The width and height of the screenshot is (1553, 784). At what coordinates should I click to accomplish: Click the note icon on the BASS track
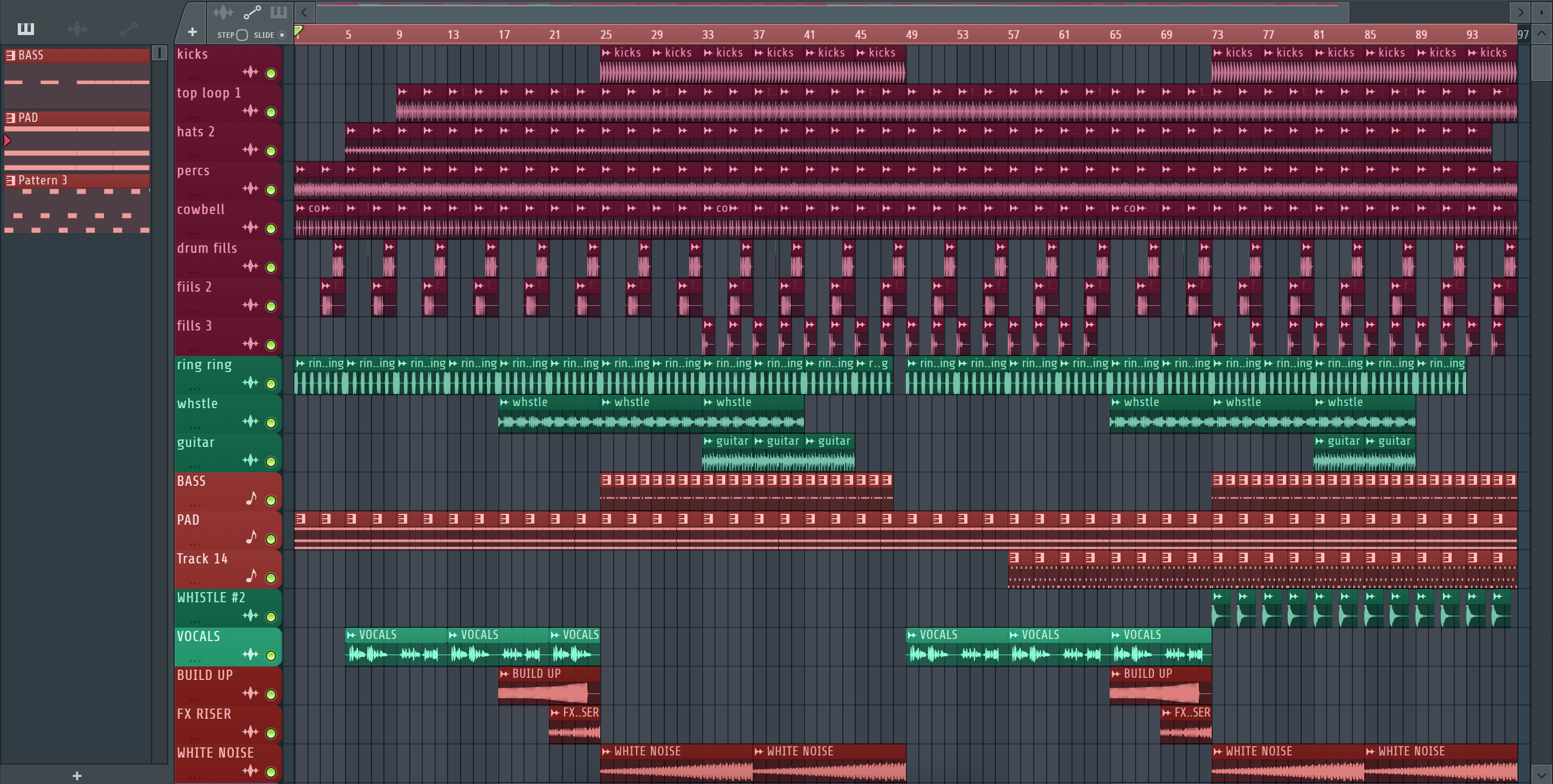(251, 498)
